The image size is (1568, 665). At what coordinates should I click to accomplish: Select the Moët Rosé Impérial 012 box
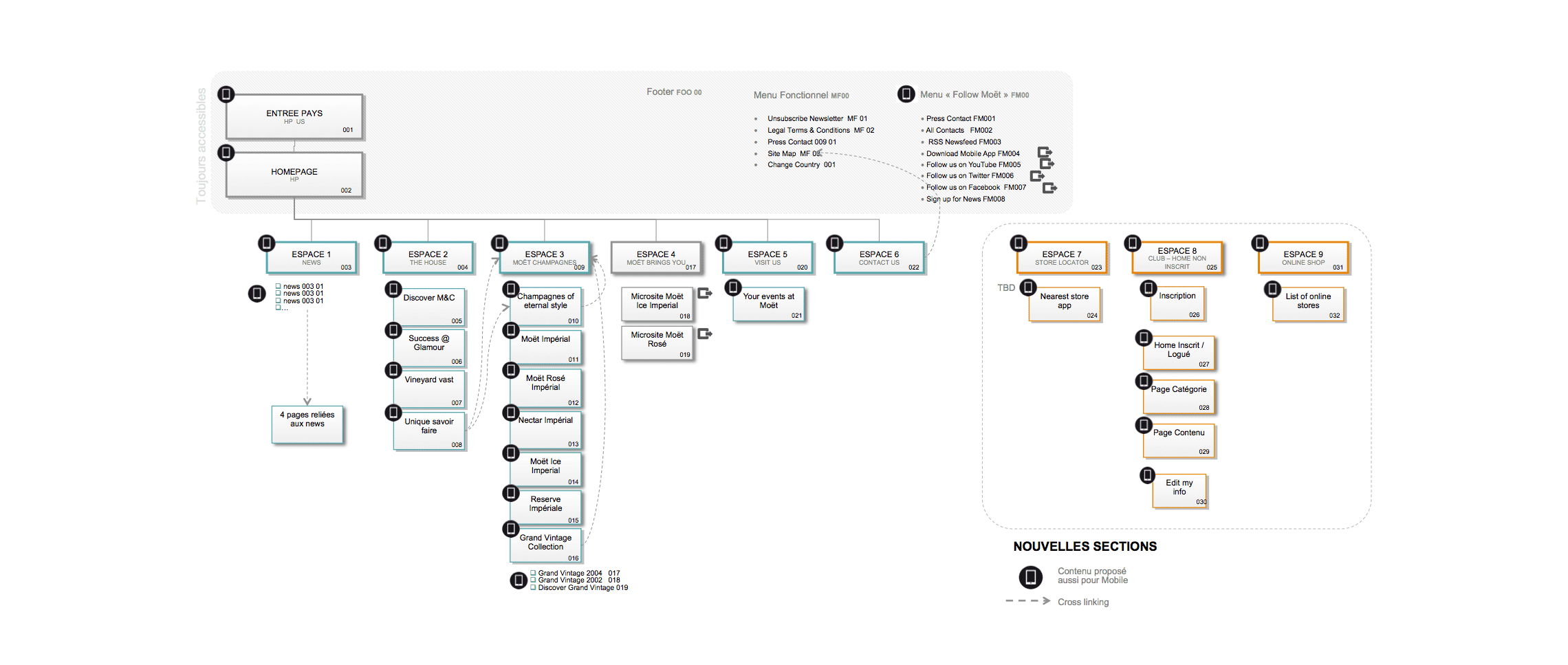click(x=545, y=388)
